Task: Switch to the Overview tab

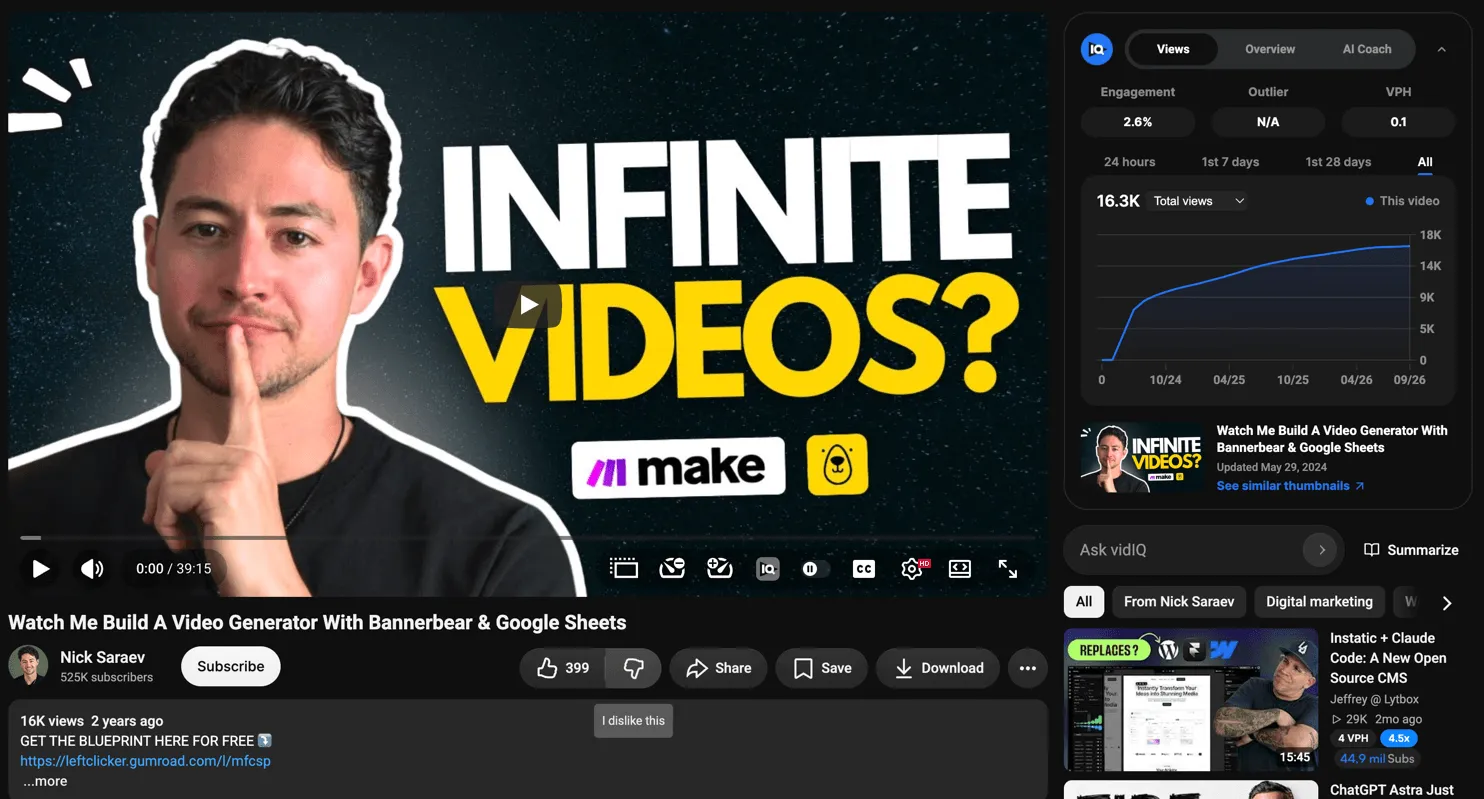Action: (1270, 49)
